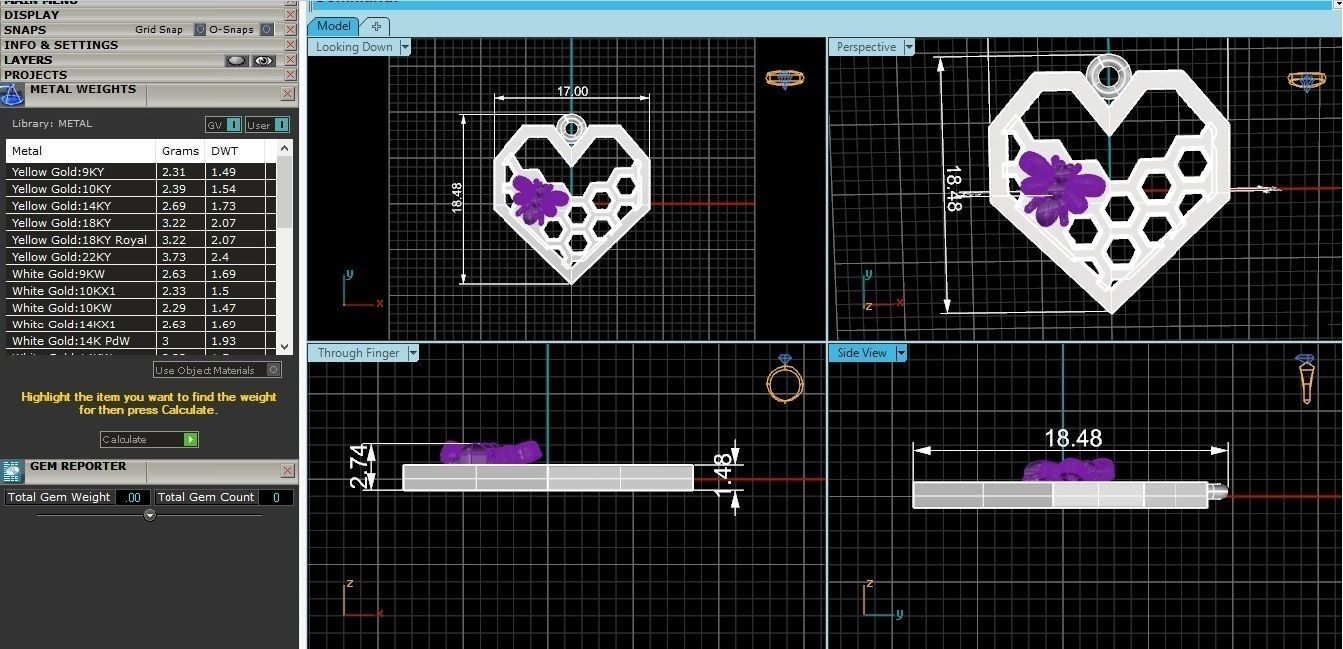Image resolution: width=1343 pixels, height=649 pixels.
Task: Open the Looking Down viewport dropdown
Action: coord(405,47)
